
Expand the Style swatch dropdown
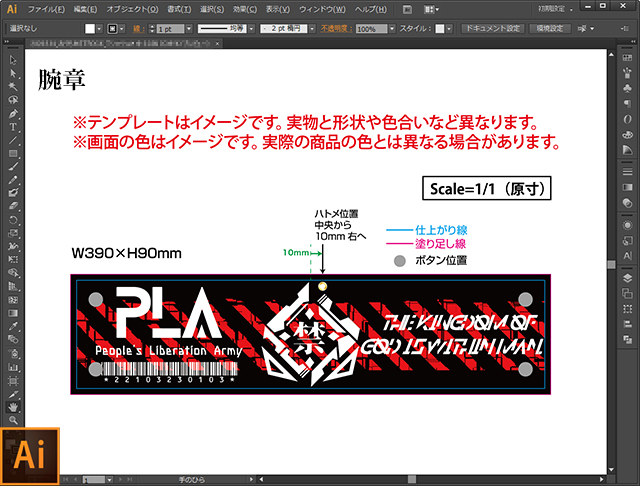pos(449,29)
